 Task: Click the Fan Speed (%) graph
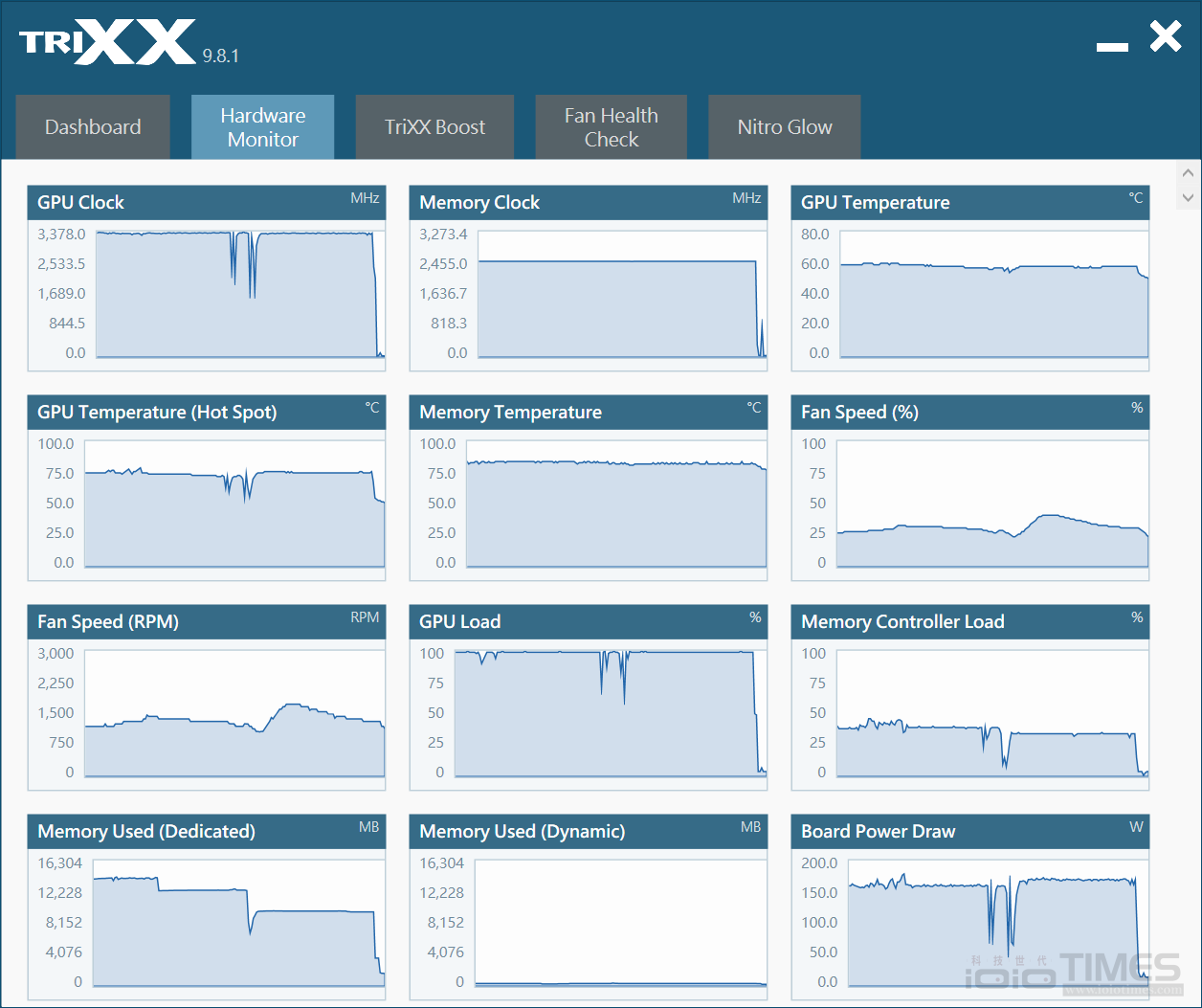tap(992, 503)
